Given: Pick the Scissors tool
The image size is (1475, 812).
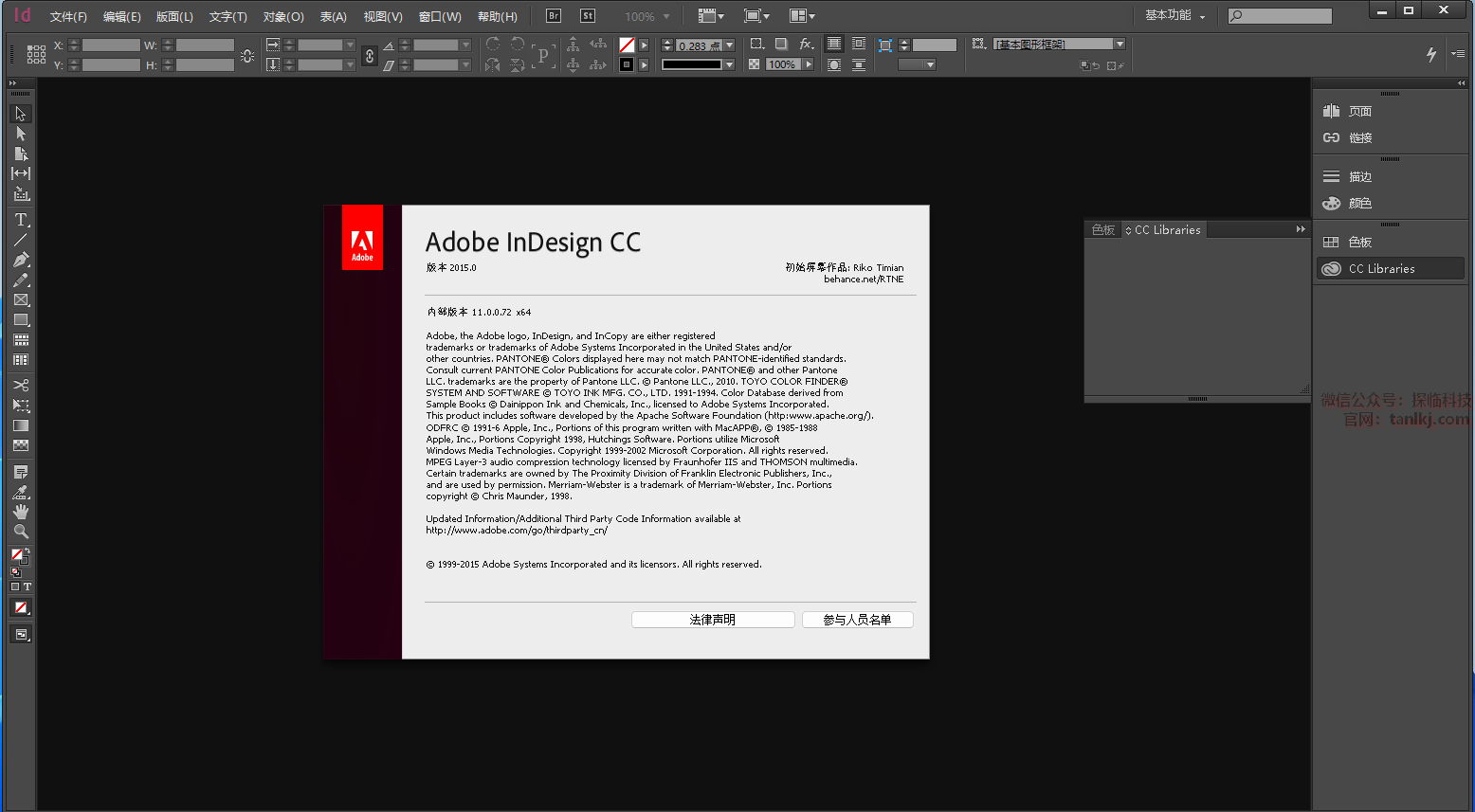Looking at the screenshot, I should coord(21,385).
